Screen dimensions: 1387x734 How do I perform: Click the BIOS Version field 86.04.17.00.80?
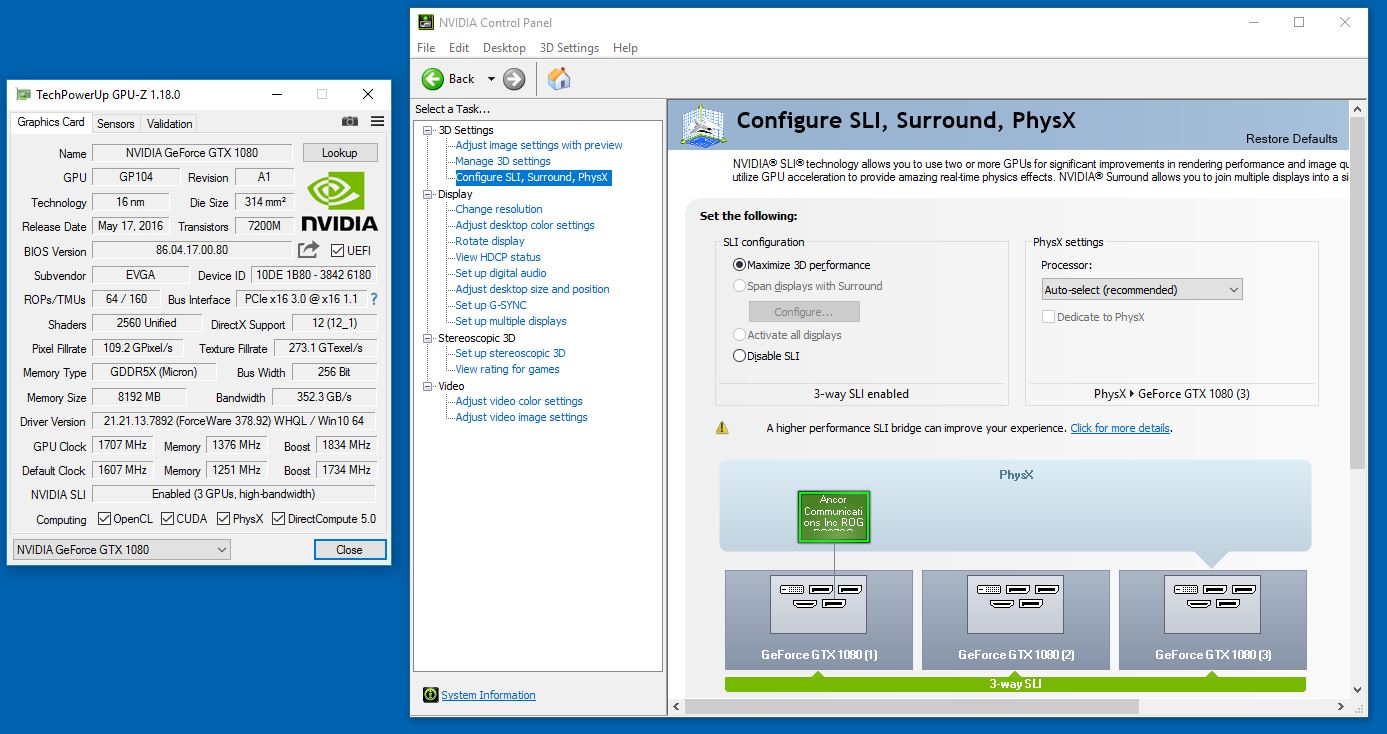[192, 251]
